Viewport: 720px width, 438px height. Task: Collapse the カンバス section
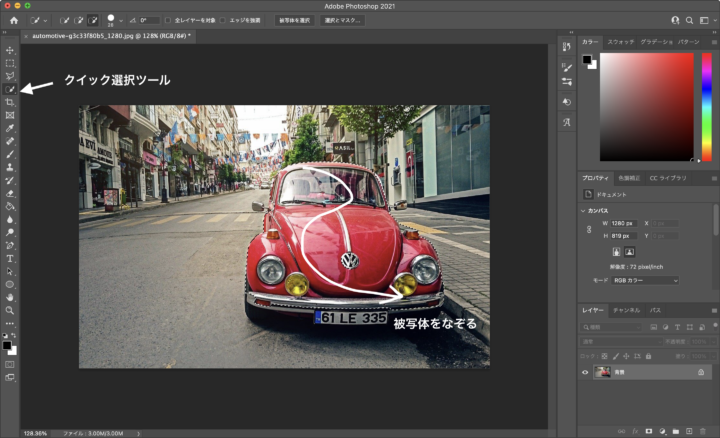pos(583,211)
